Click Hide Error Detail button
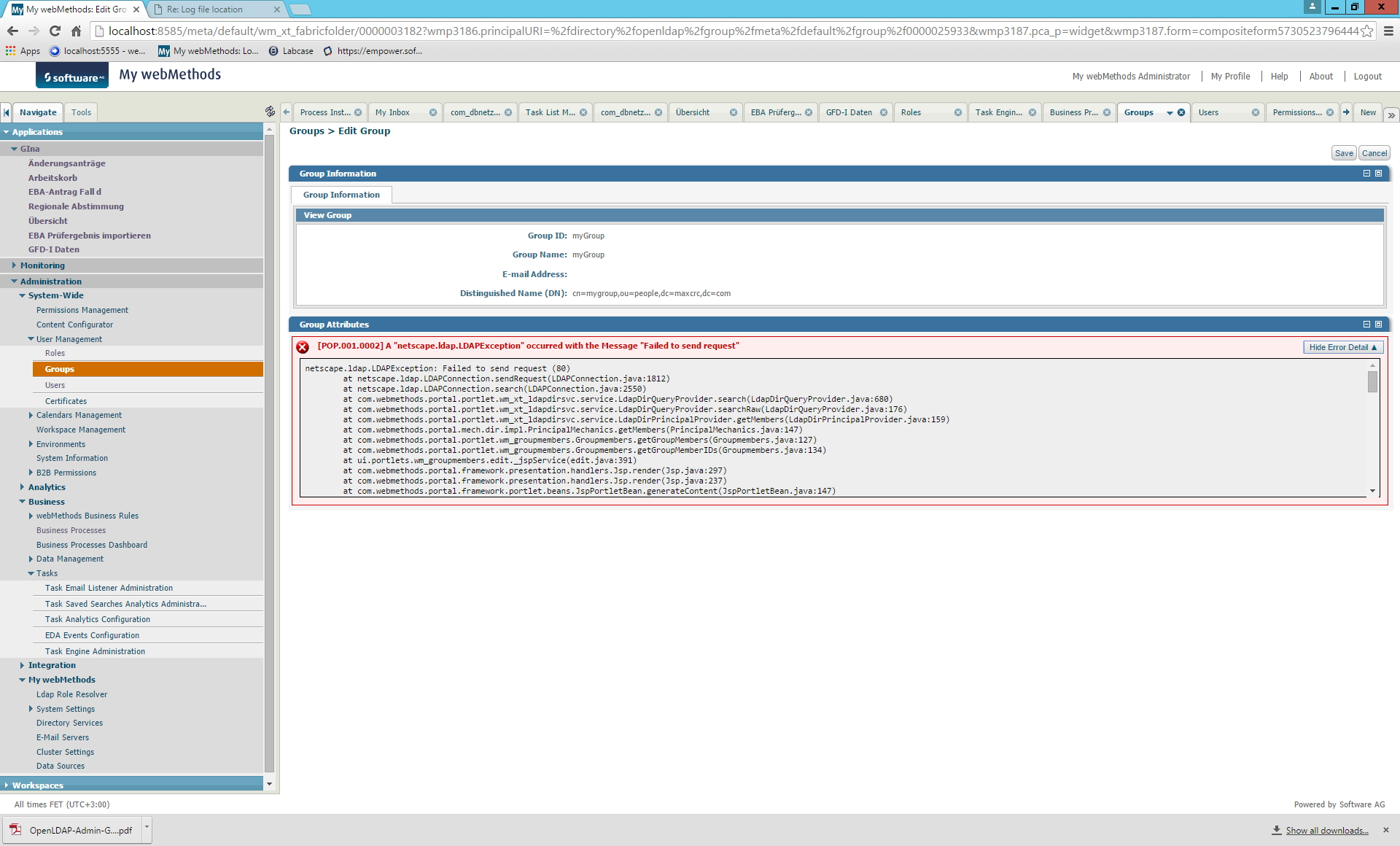The width and height of the screenshot is (1400, 846). pyautogui.click(x=1342, y=347)
